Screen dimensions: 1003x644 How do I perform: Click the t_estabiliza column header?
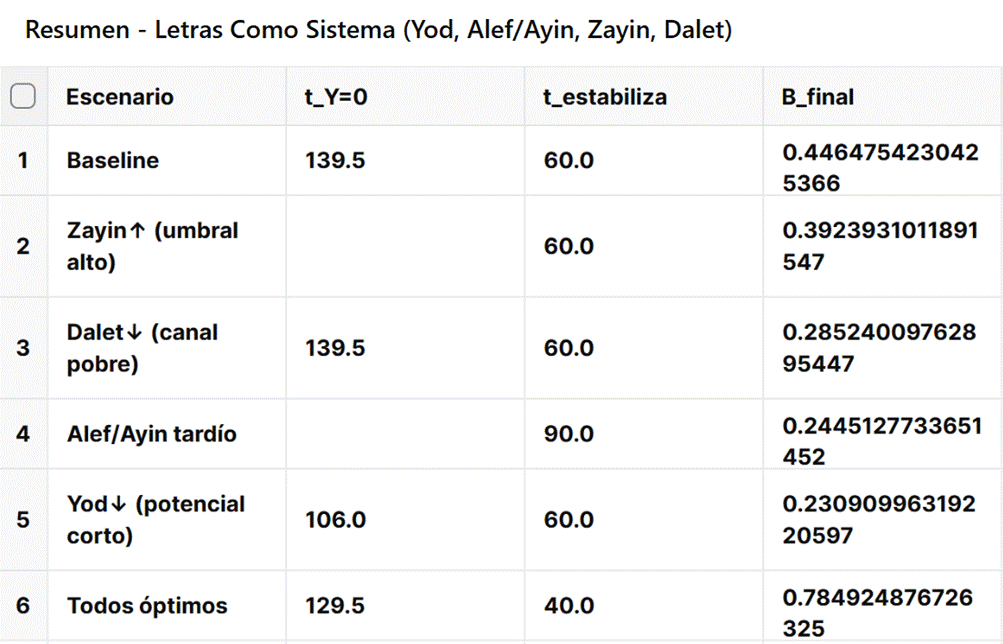point(605,97)
